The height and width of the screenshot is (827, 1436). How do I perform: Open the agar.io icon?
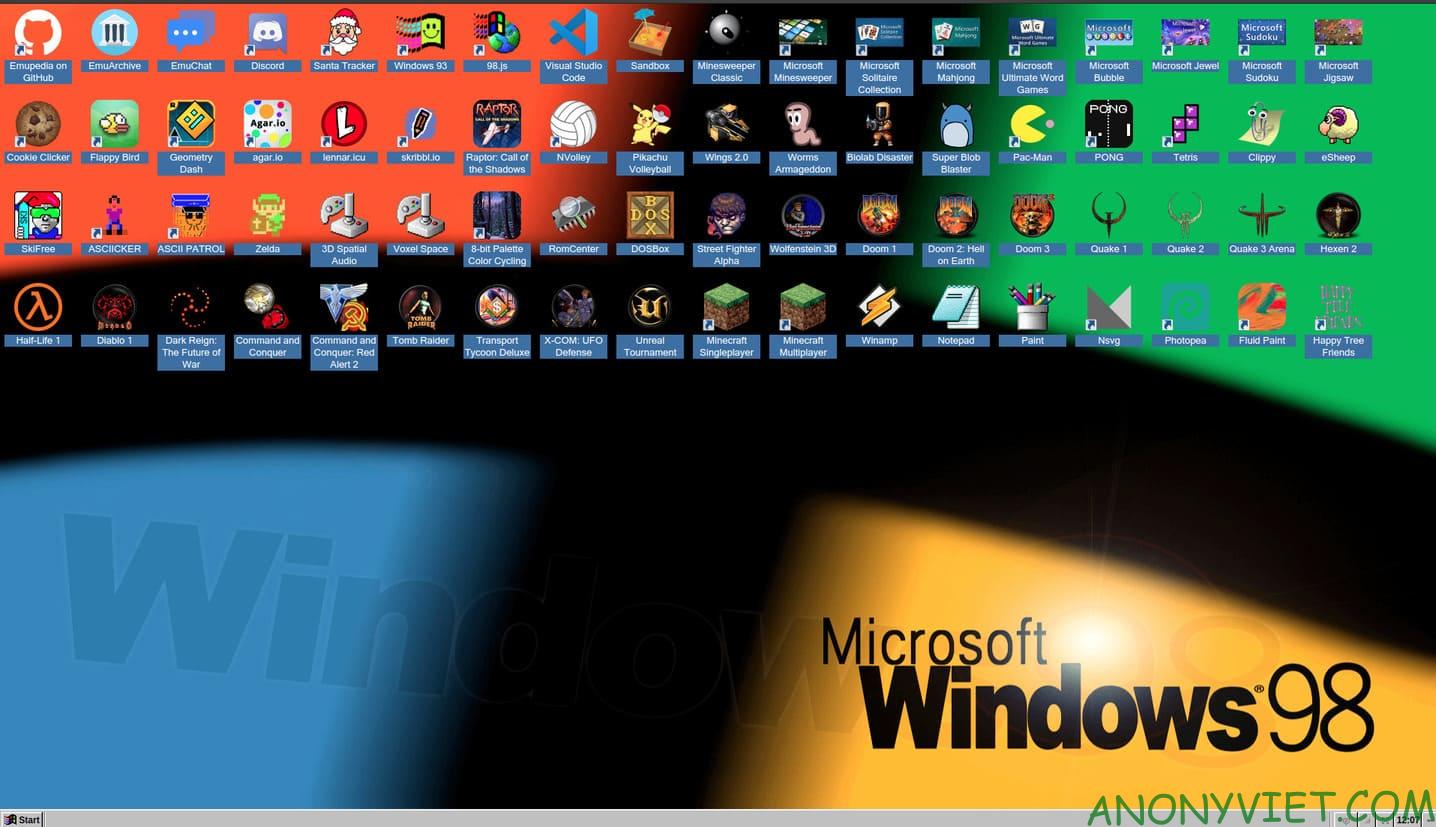click(x=268, y=124)
